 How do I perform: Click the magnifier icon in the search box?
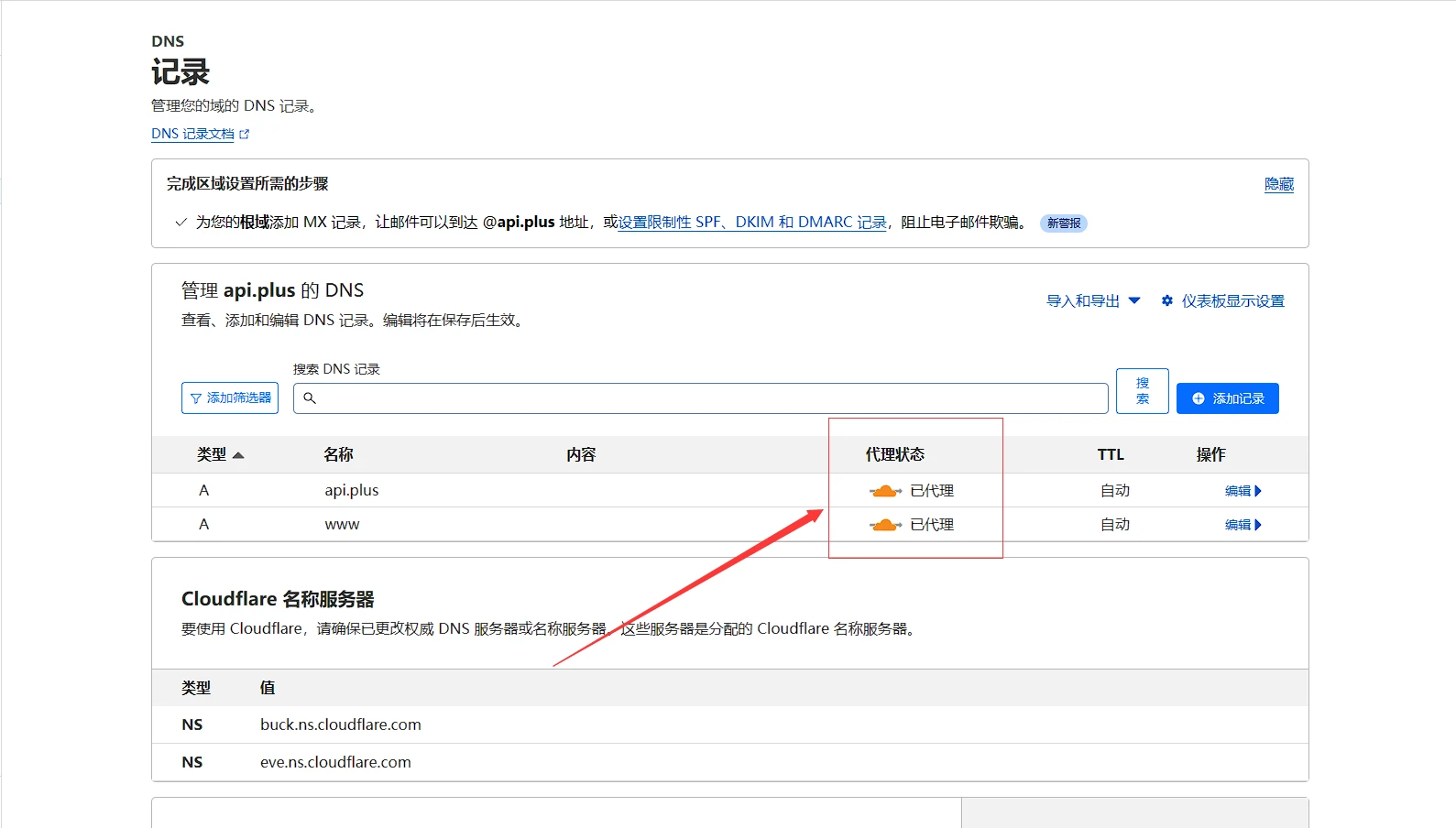310,398
